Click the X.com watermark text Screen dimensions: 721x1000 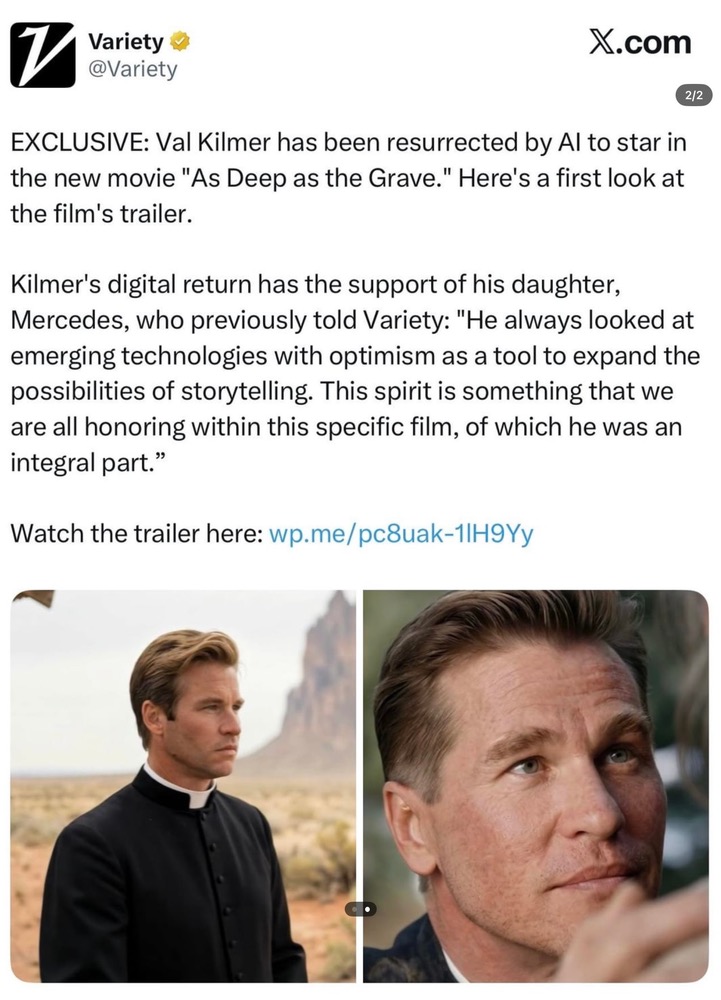pyautogui.click(x=640, y=42)
